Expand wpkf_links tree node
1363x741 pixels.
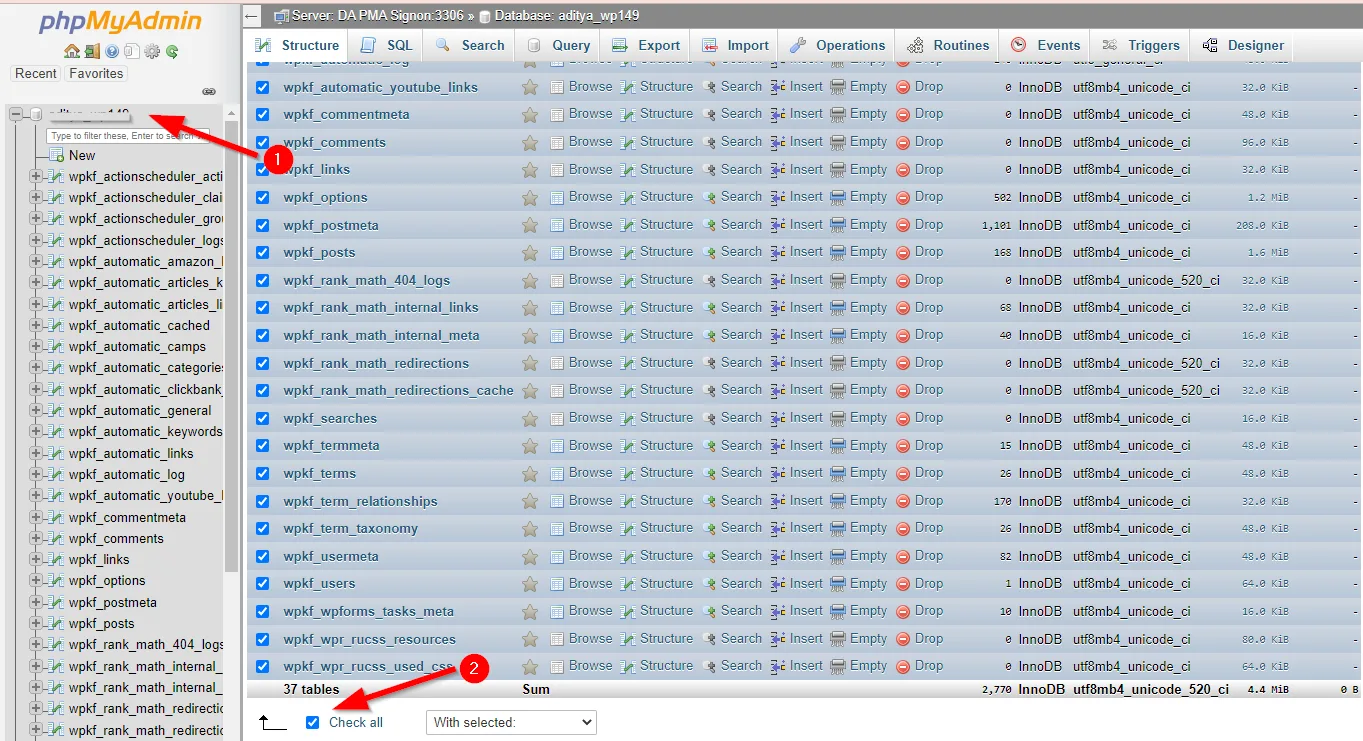coord(36,560)
